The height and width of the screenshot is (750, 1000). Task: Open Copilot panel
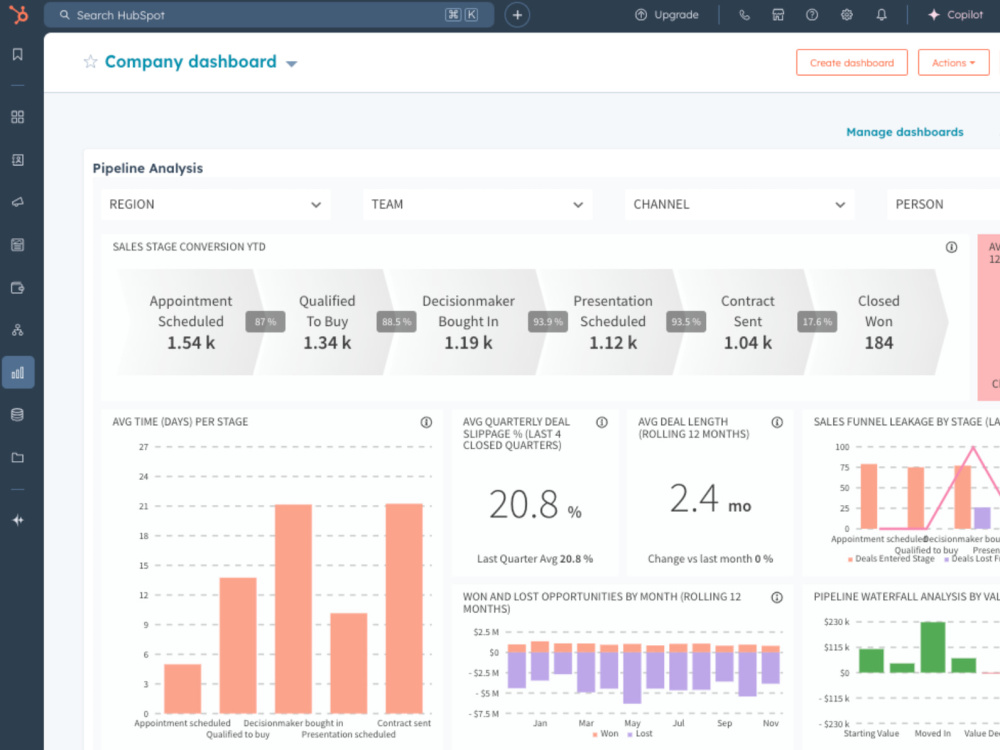(955, 15)
